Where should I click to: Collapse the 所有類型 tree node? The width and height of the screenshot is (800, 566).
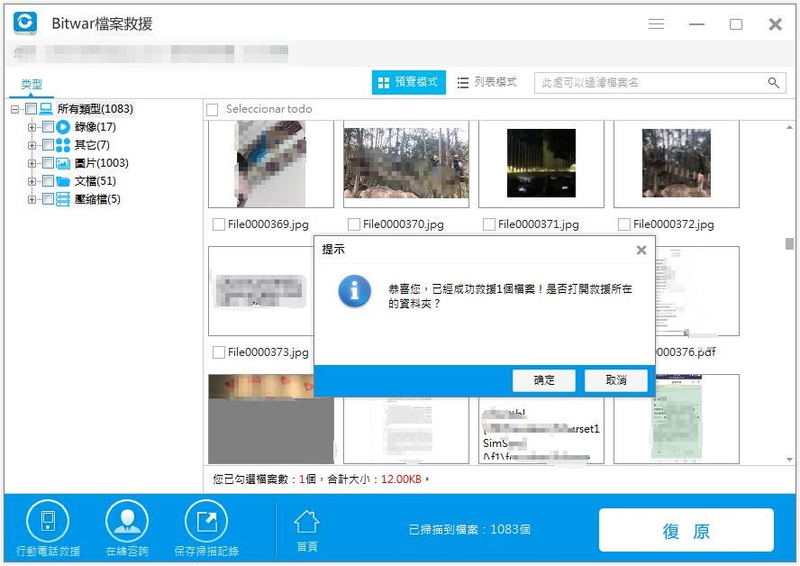15,109
